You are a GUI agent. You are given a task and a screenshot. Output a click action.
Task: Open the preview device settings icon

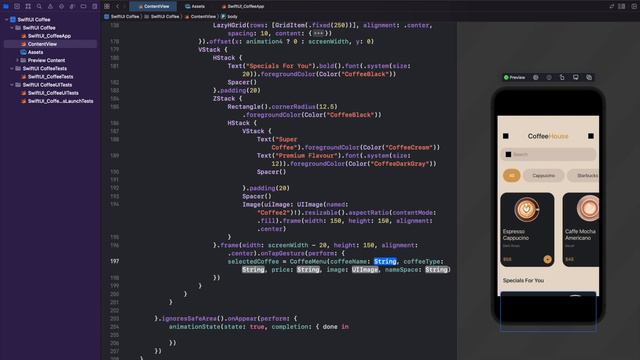point(576,77)
